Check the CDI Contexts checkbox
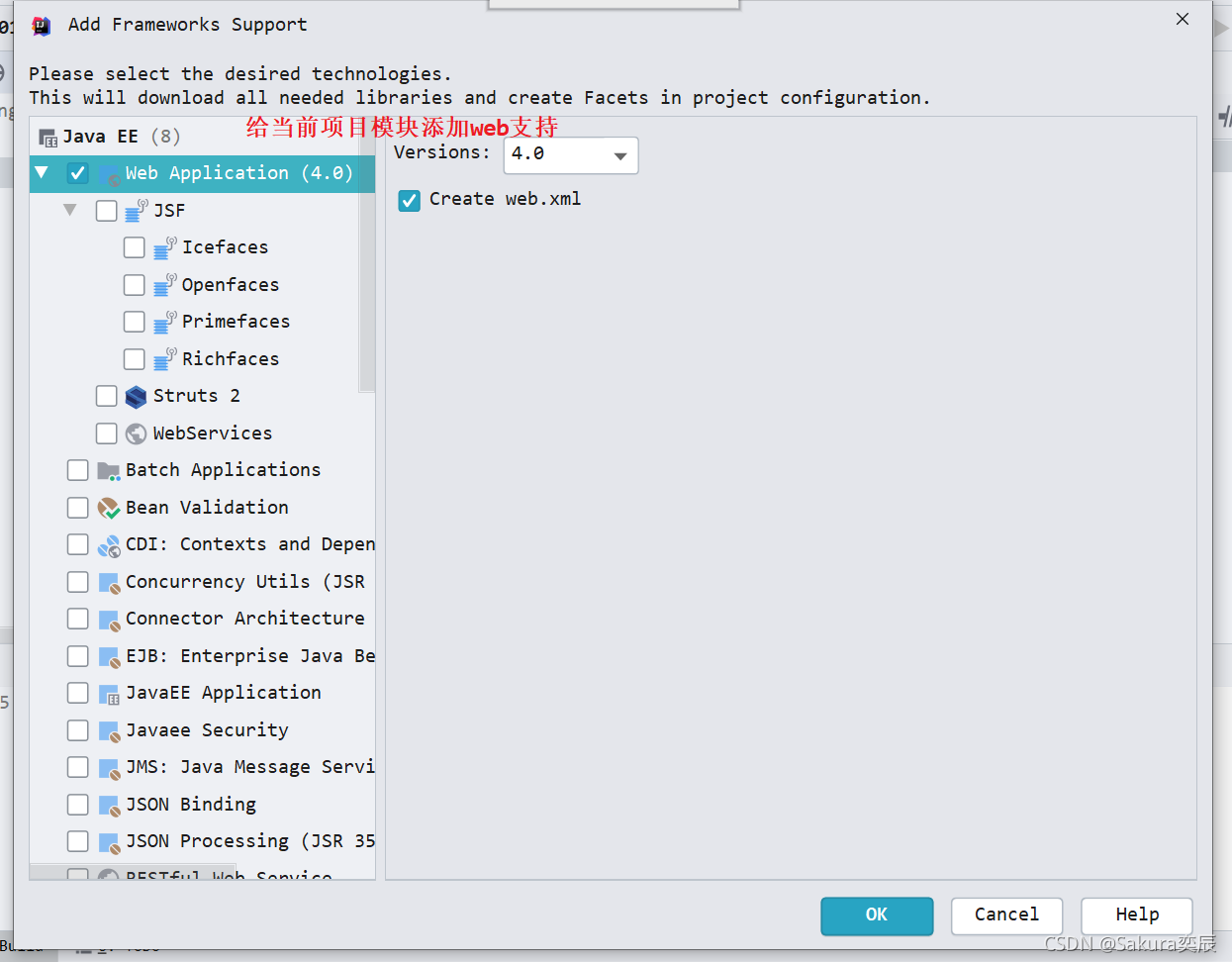Image resolution: width=1232 pixels, height=962 pixels. click(78, 544)
